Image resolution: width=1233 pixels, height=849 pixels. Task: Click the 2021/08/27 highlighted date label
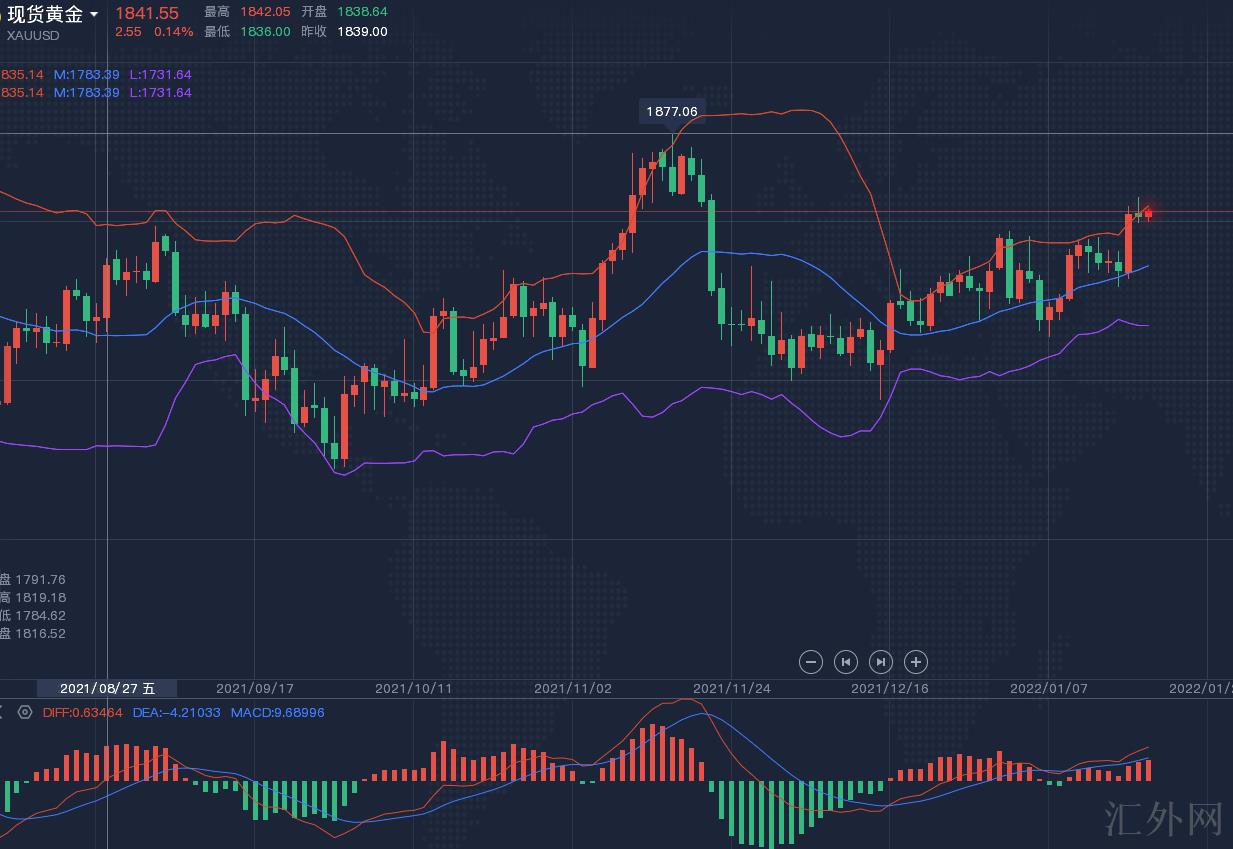coord(107,688)
